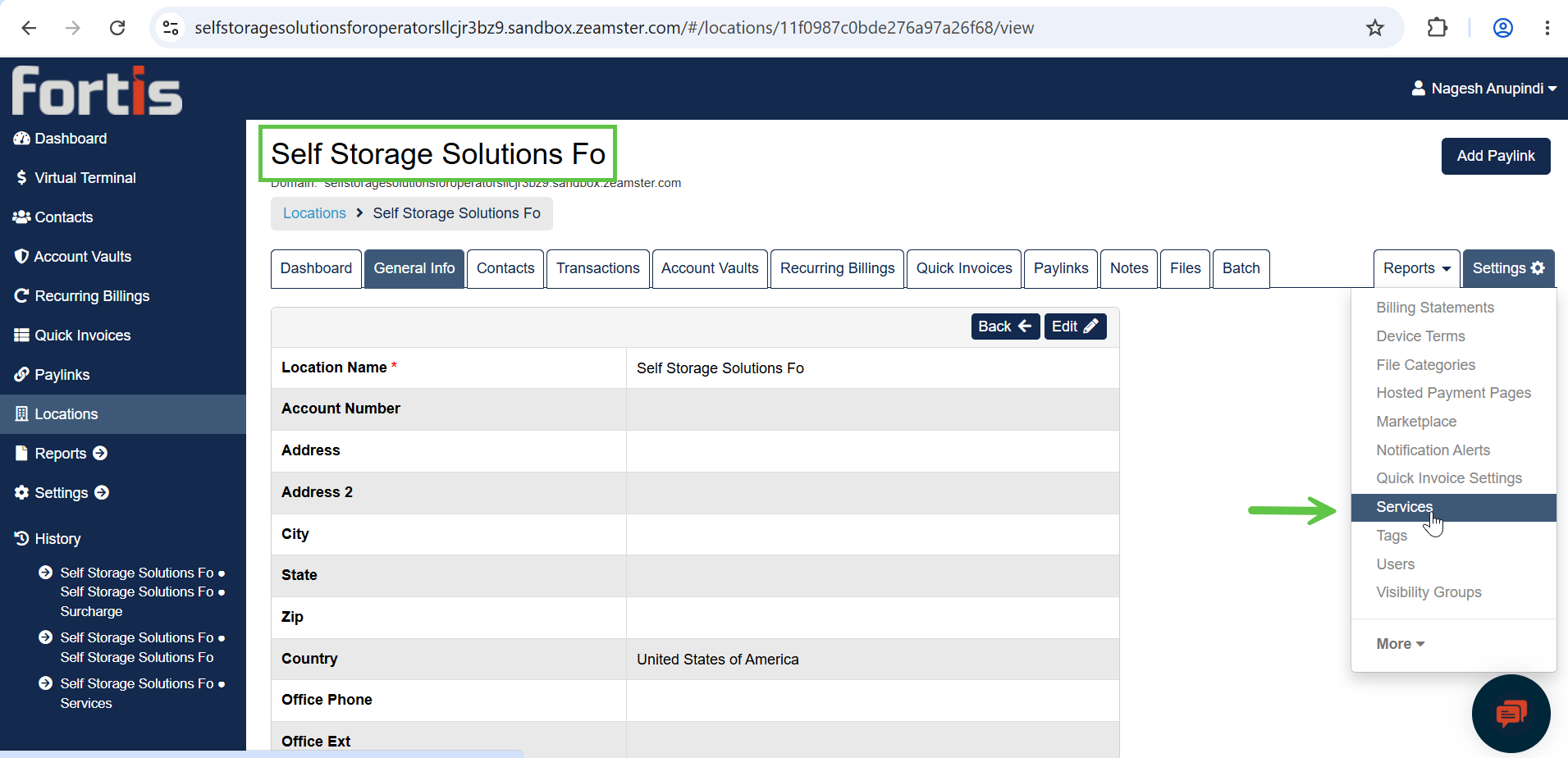Image resolution: width=1568 pixels, height=758 pixels.
Task: Switch to the Dashboard tab
Action: pyautogui.click(x=316, y=268)
